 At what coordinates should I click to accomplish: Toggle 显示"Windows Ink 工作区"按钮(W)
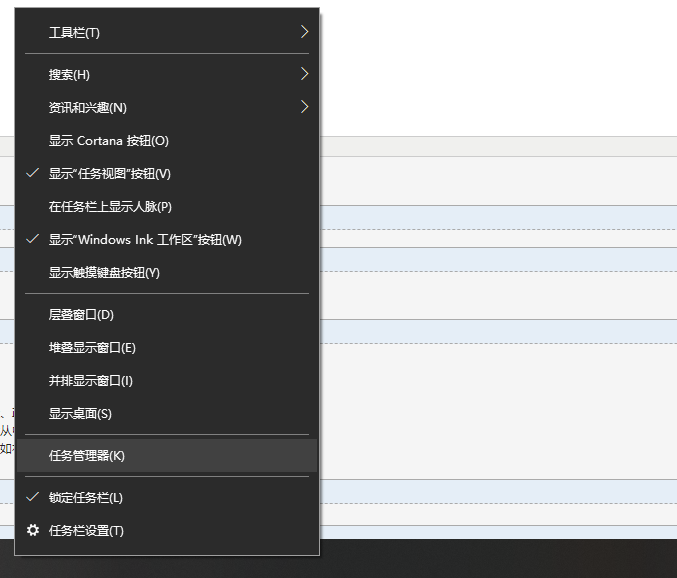coord(167,240)
